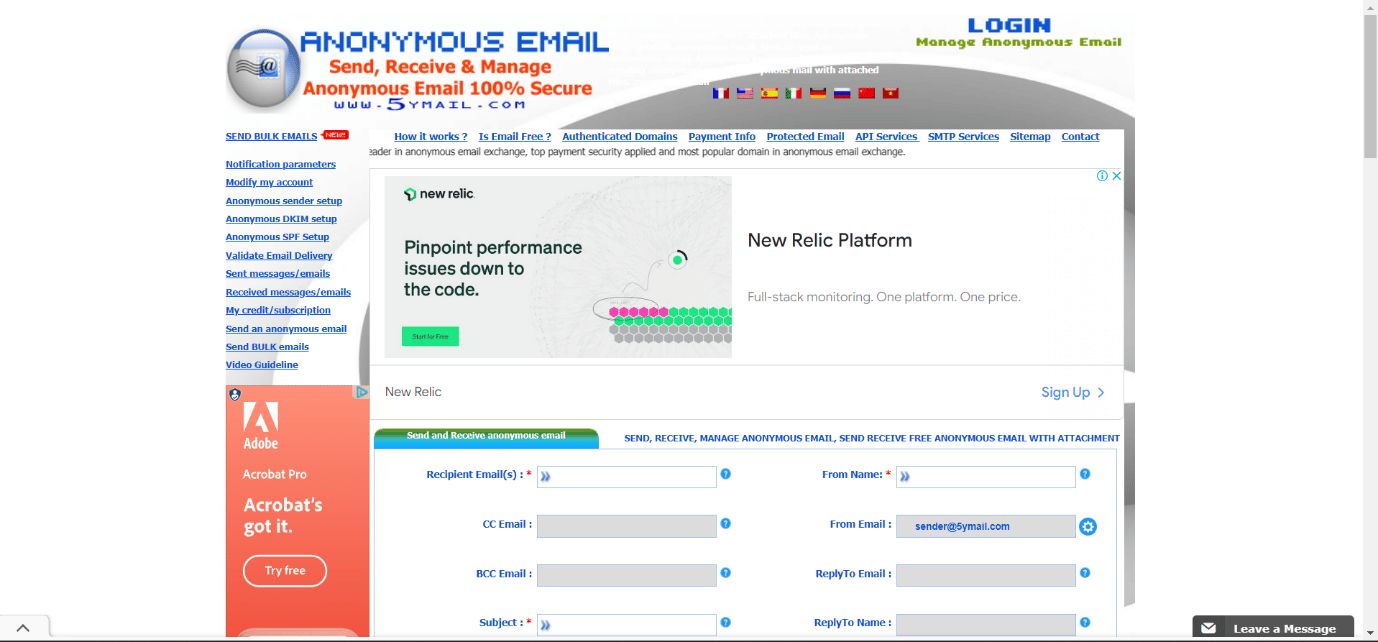The height and width of the screenshot is (642, 1378).
Task: Select the Vietnamese flag language
Action: (891, 93)
